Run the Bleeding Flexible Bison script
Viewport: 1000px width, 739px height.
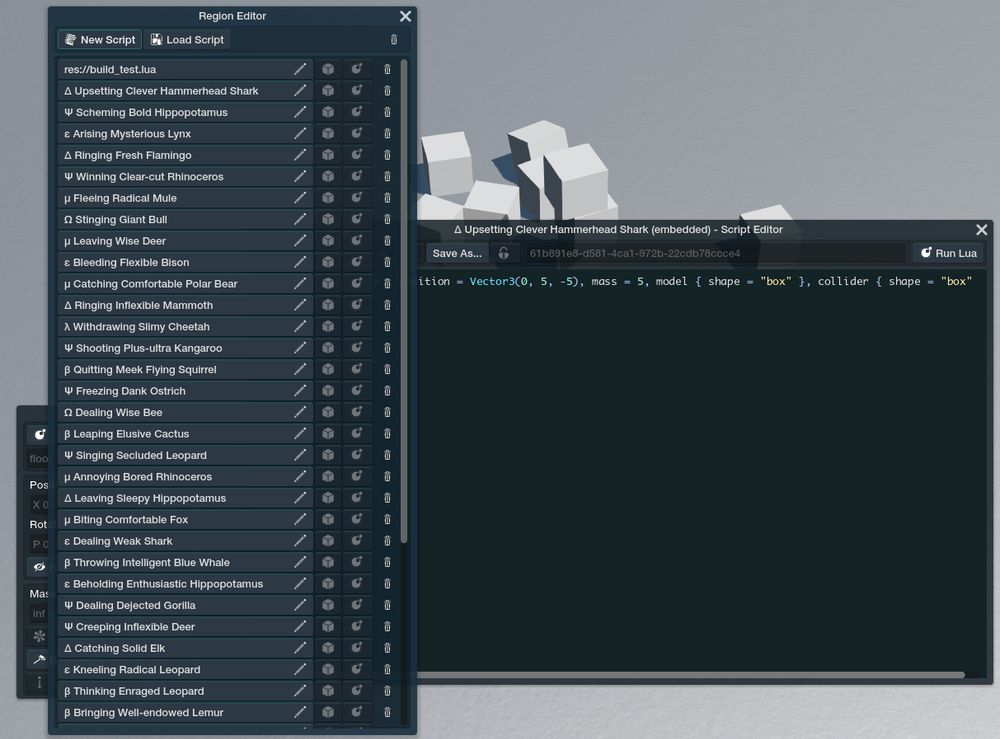tap(357, 262)
